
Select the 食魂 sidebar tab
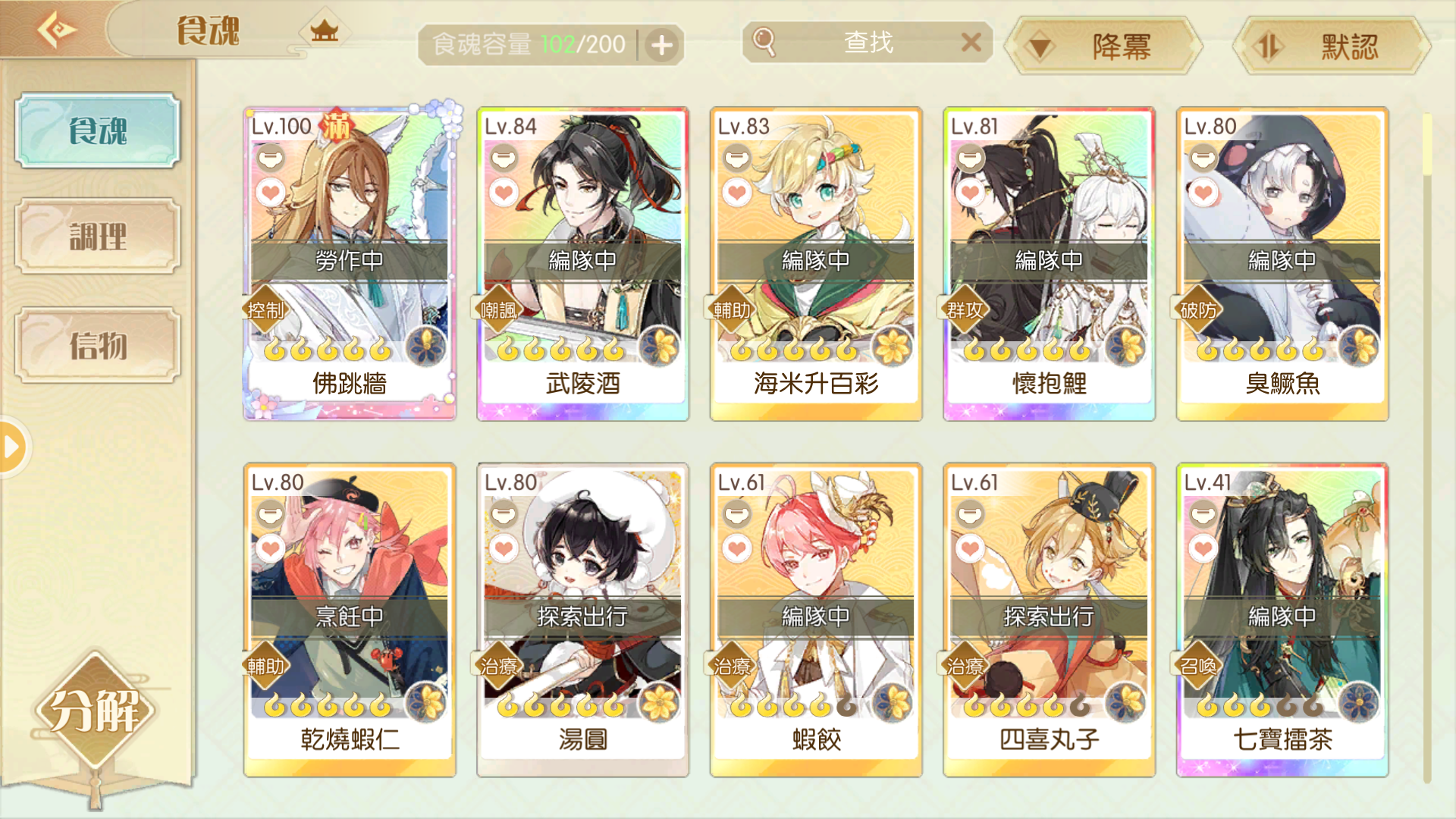pyautogui.click(x=98, y=130)
